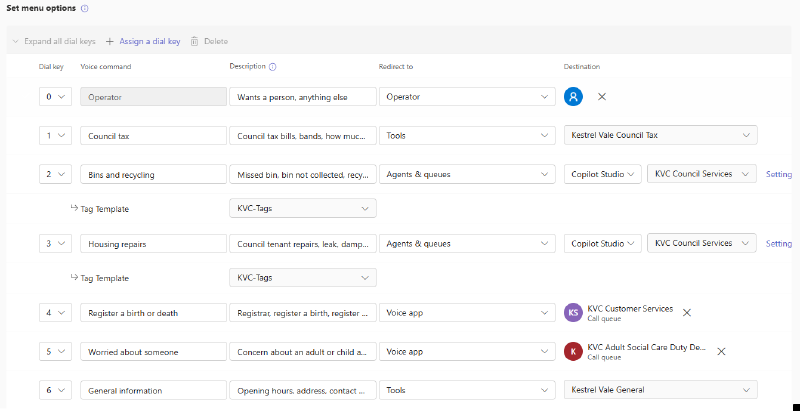This screenshot has height=411, width=800.
Task: Open Bins and recycling Redirect to dropdown
Action: click(467, 174)
